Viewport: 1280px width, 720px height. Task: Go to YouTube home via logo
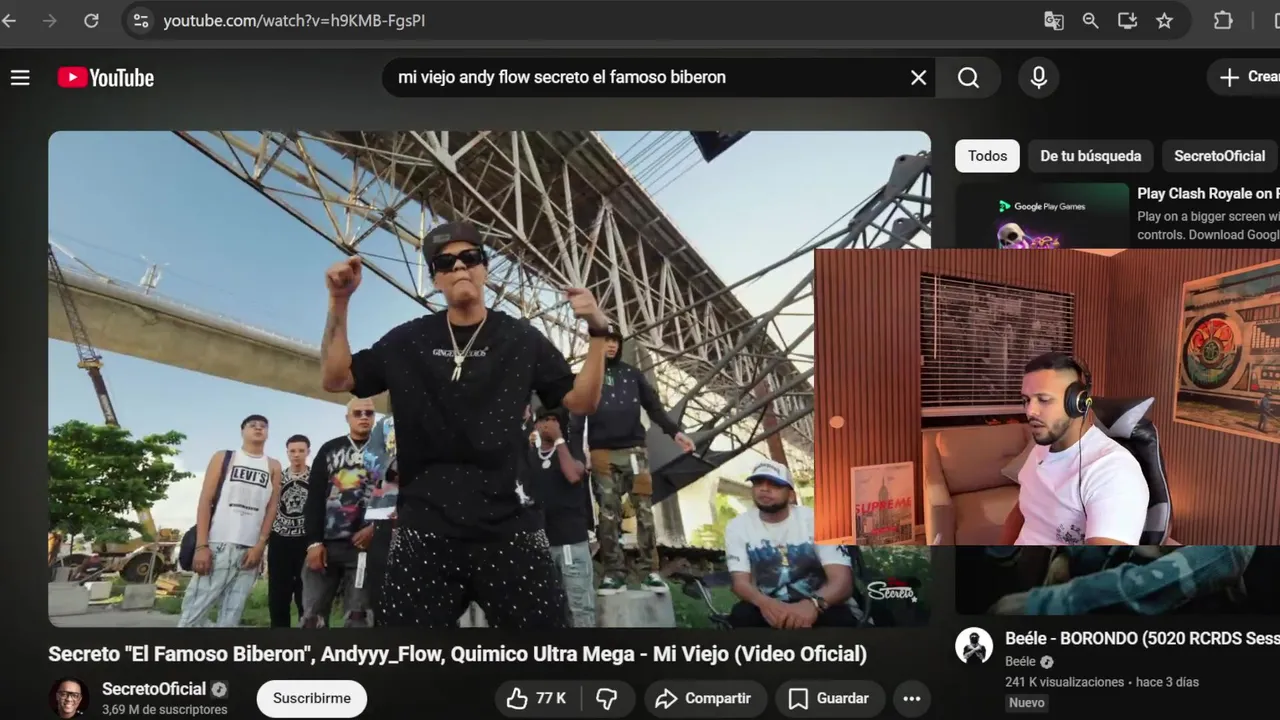click(x=105, y=78)
